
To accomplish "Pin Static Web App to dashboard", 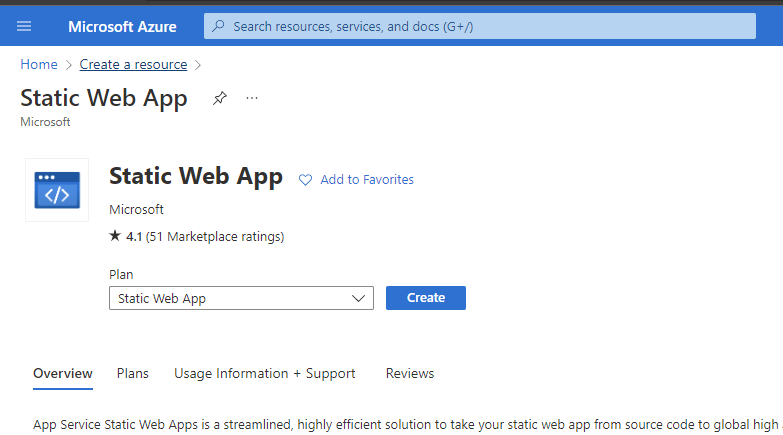I will tap(220, 98).
